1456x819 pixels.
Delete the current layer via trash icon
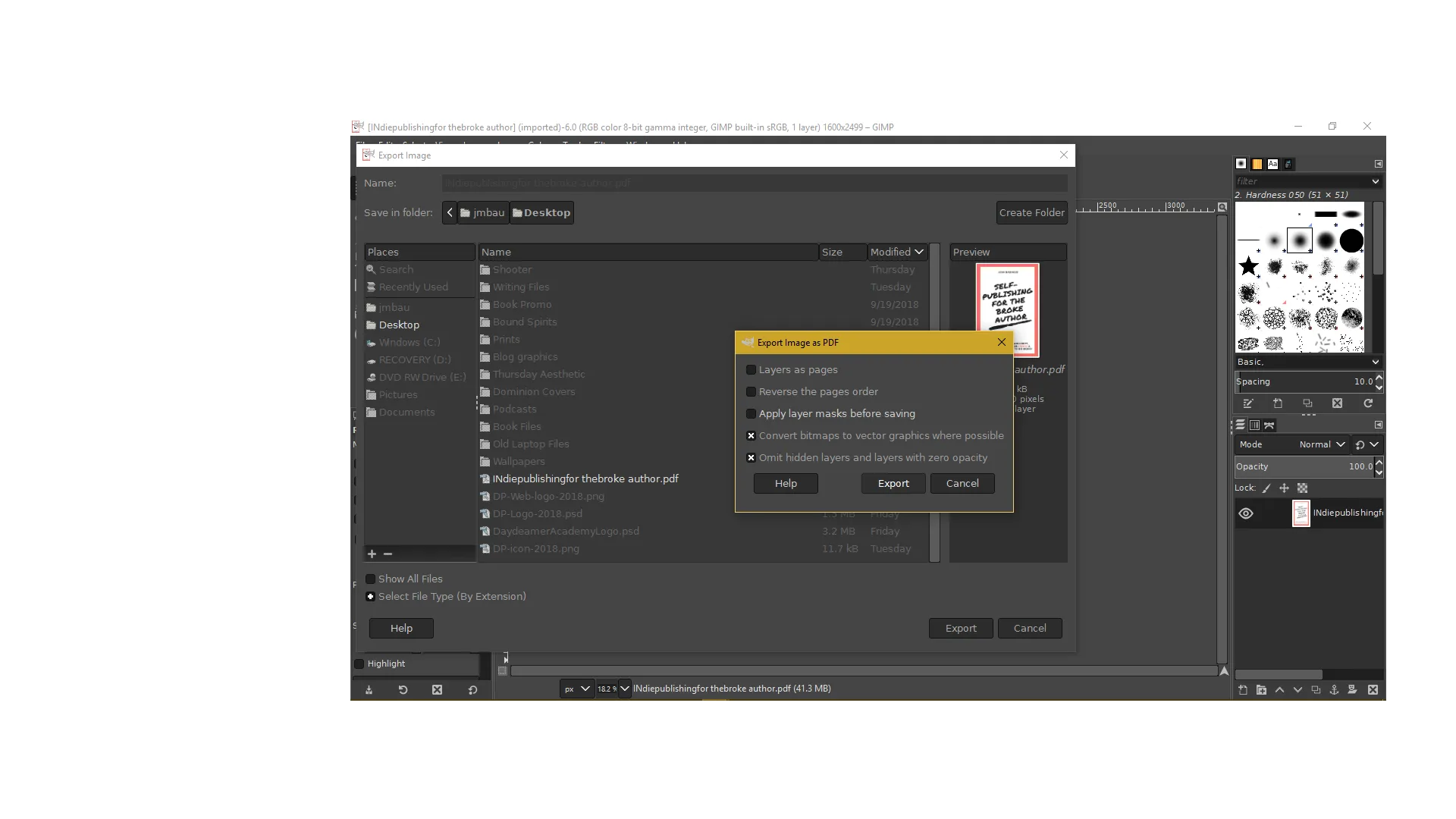(x=1373, y=690)
